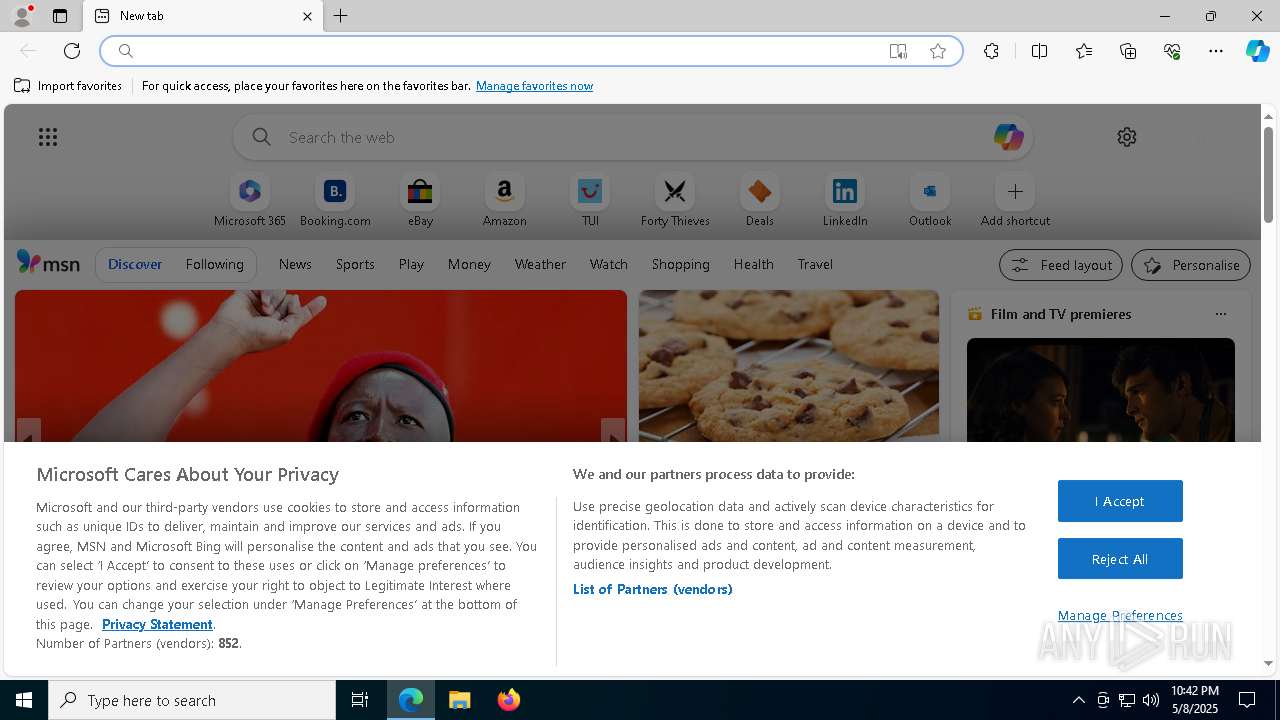Open Settings and more ellipsis menu

[x=1216, y=51]
